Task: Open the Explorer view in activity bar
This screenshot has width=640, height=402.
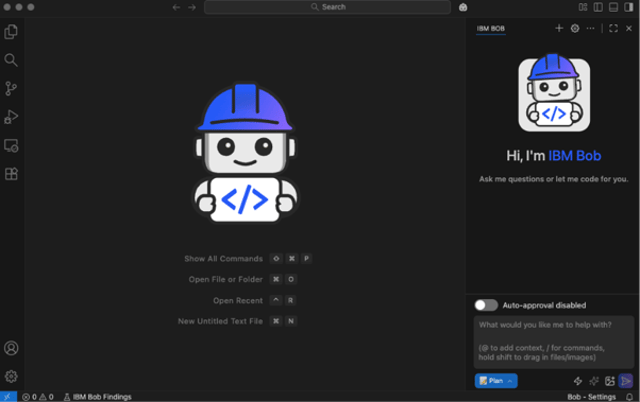Action: [11, 31]
